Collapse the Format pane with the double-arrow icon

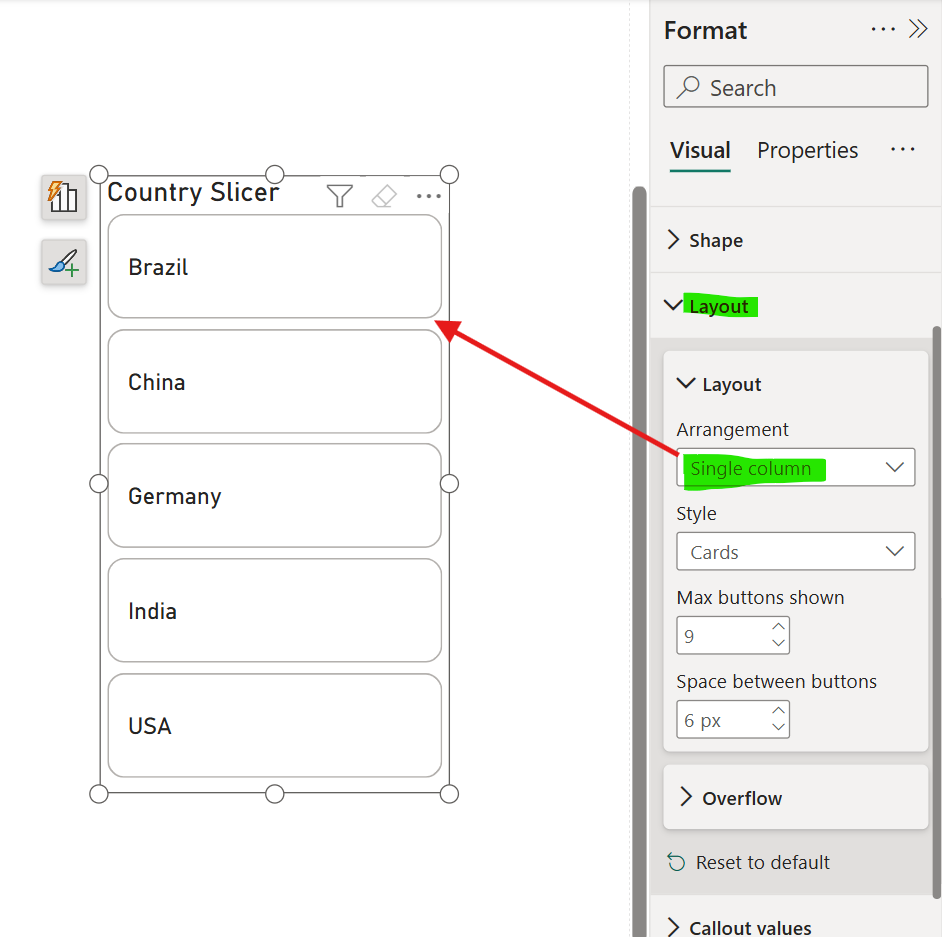[x=921, y=29]
